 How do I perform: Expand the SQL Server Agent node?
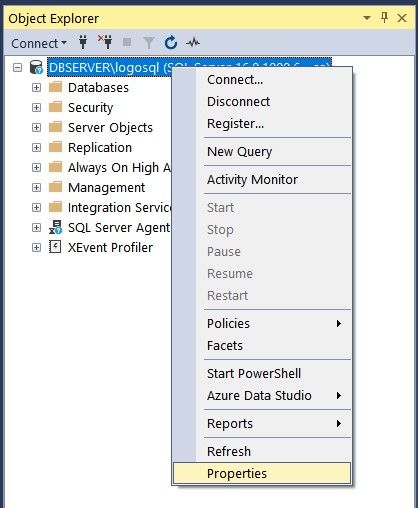click(x=36, y=228)
